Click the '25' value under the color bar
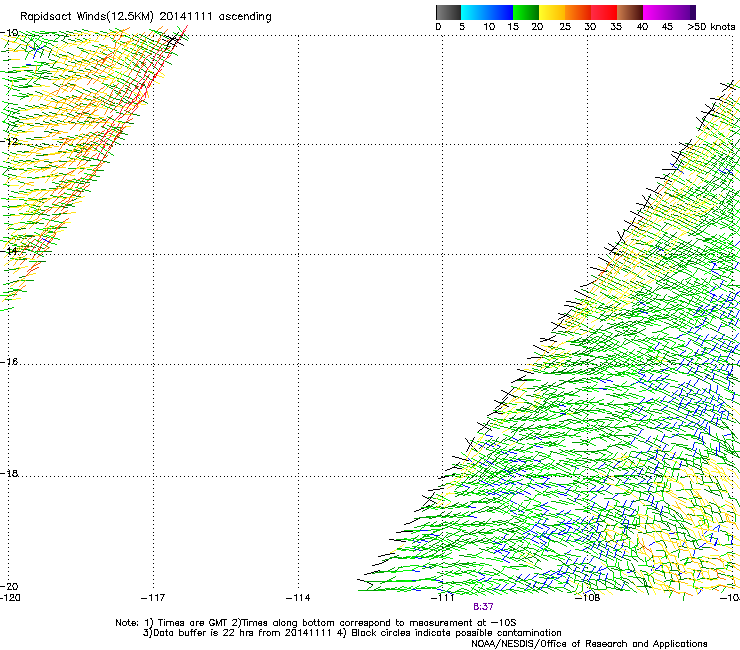 click(x=565, y=27)
